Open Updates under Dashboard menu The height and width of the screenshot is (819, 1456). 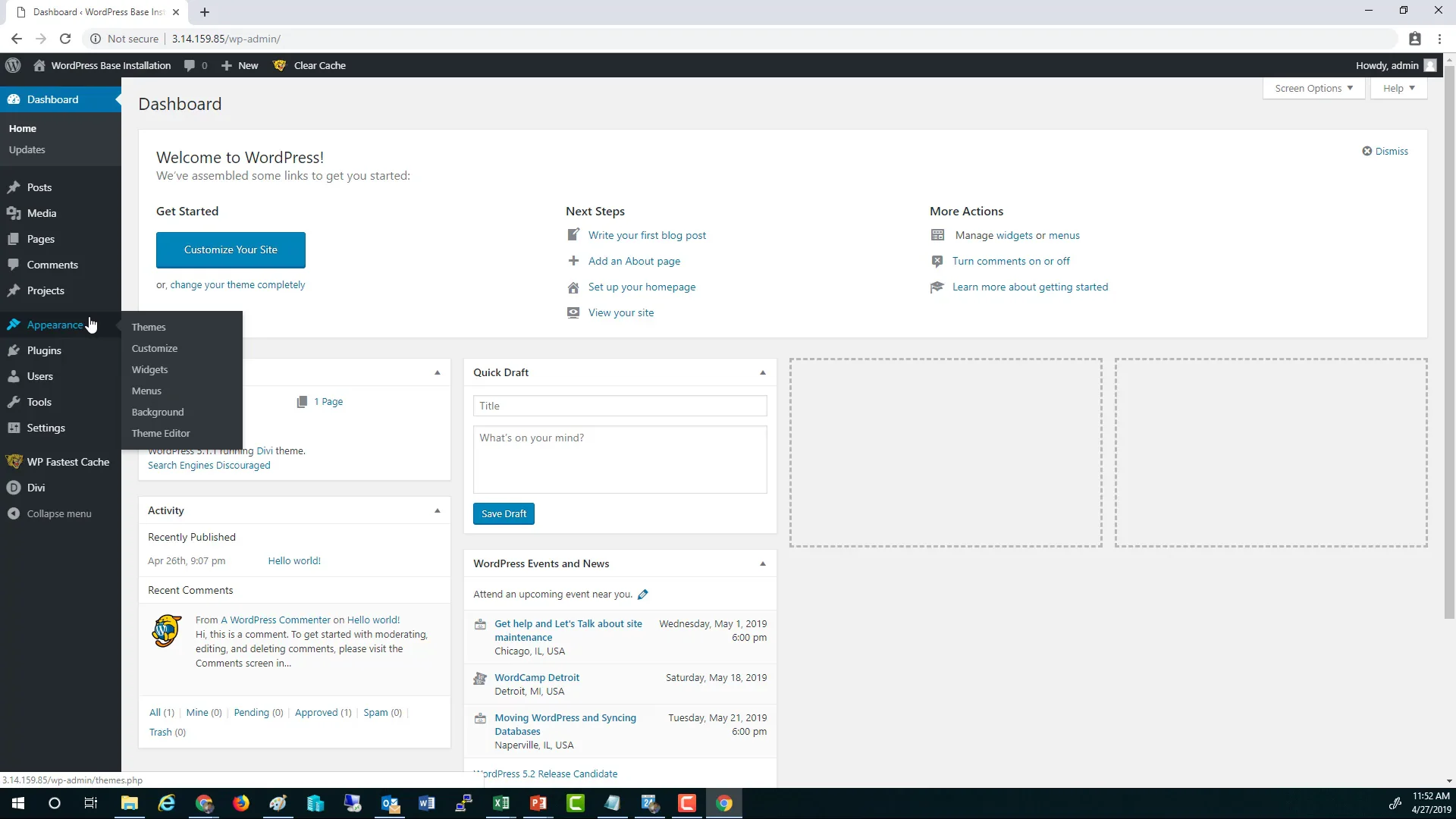coord(27,150)
